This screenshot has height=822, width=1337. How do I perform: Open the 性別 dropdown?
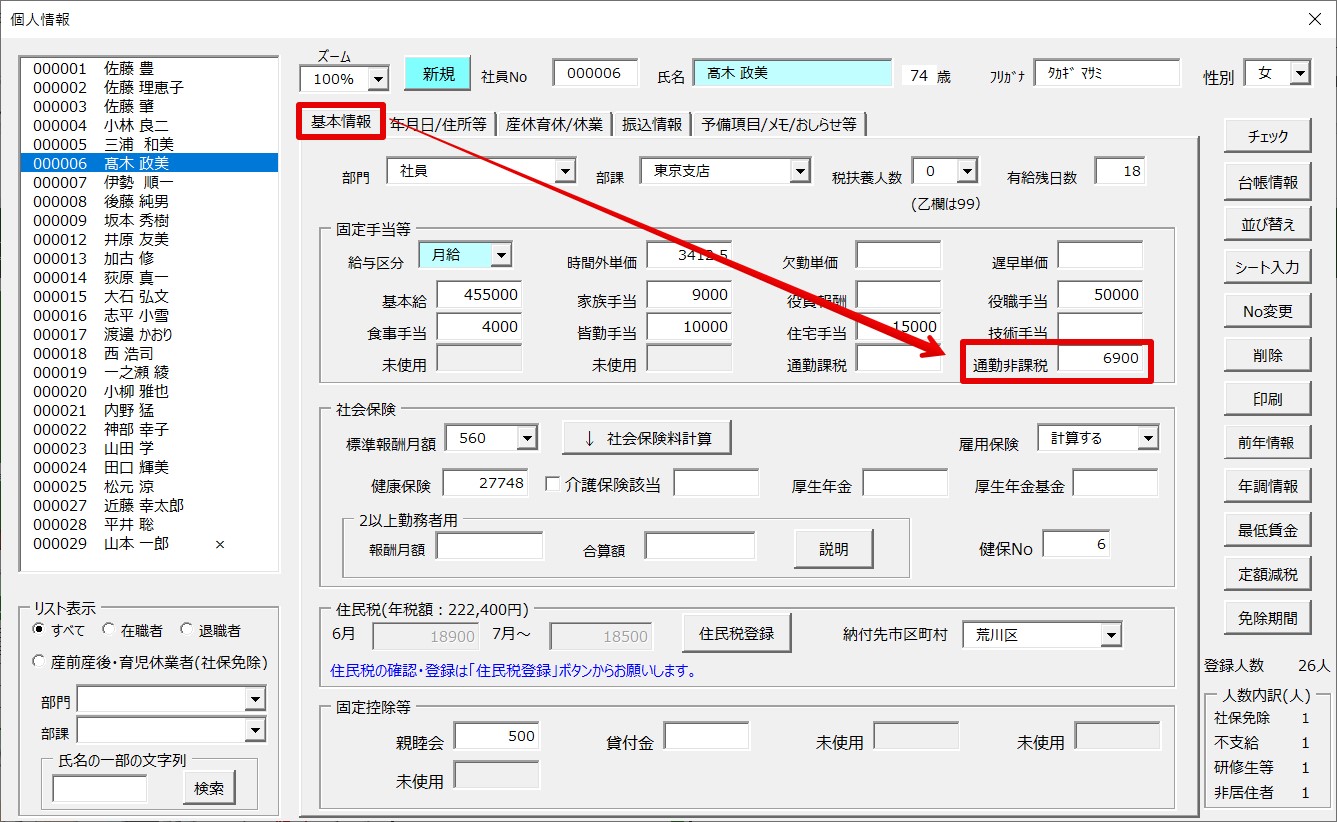pos(1299,74)
